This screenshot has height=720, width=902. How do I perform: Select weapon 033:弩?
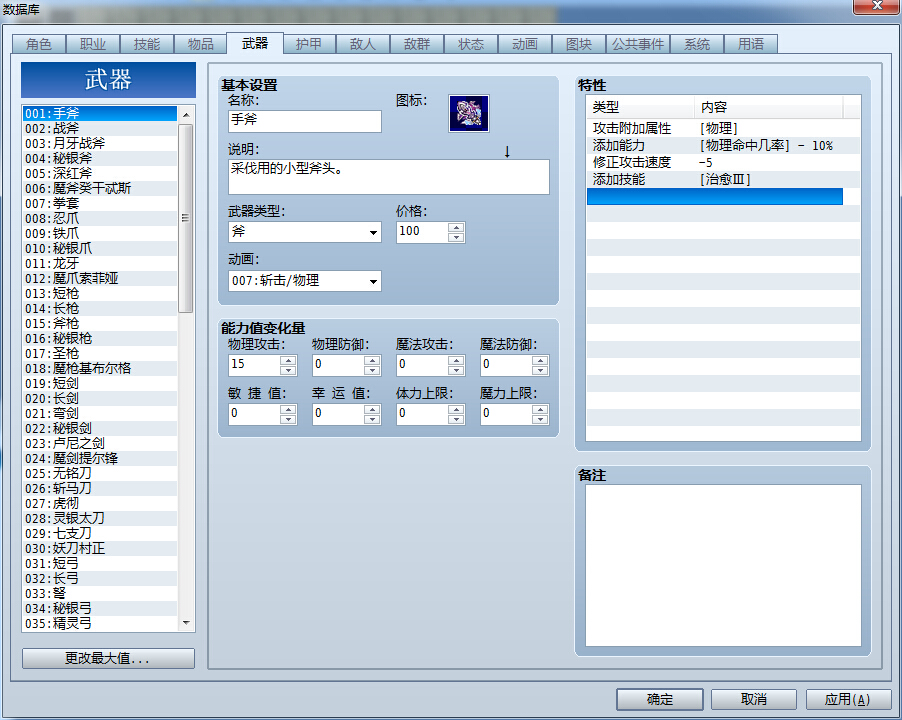(x=100, y=593)
